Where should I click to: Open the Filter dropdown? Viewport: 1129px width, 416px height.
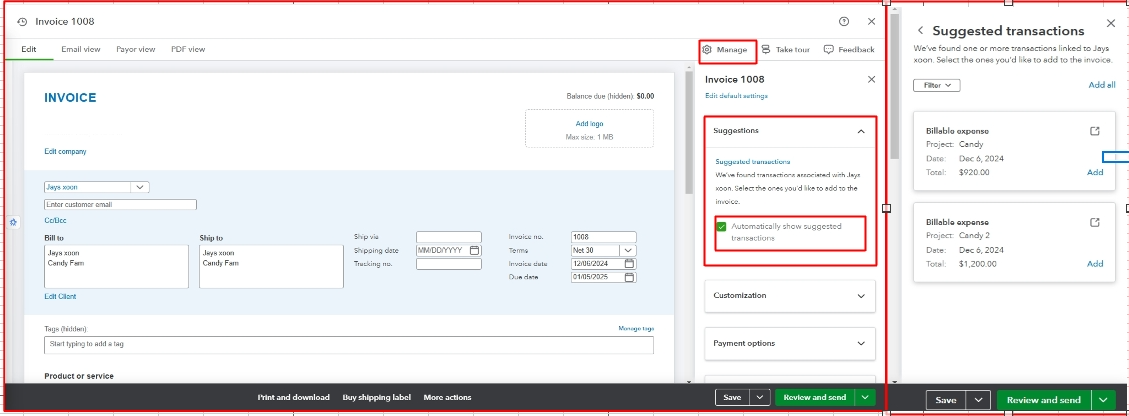[x=937, y=85]
